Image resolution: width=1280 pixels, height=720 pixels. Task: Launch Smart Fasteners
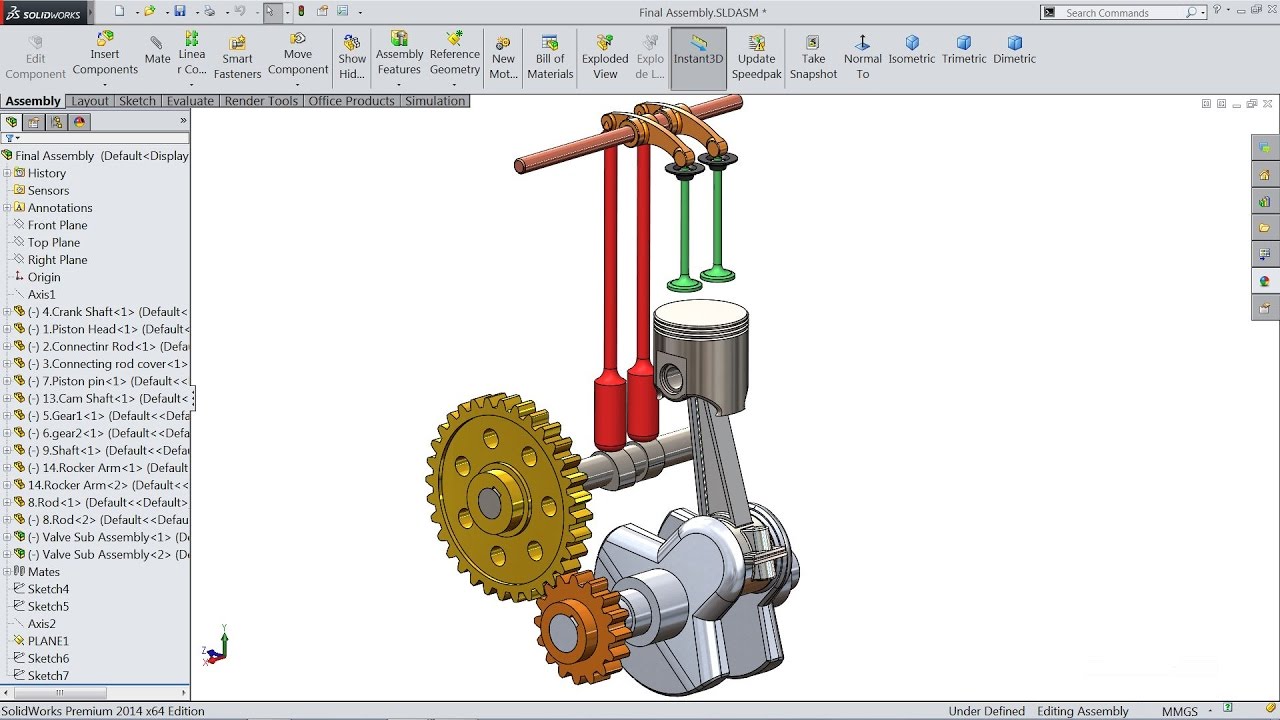[237, 58]
